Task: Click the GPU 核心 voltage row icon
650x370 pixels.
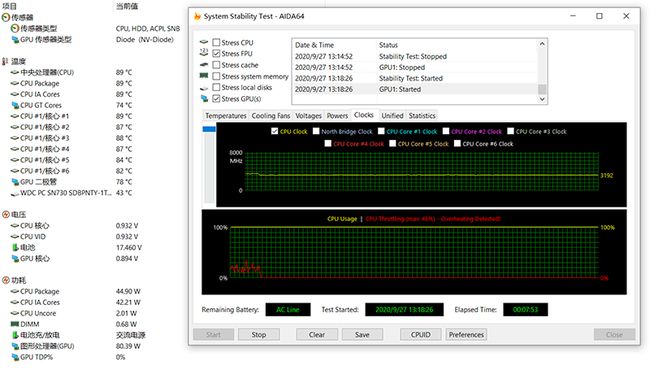Action: [15, 259]
